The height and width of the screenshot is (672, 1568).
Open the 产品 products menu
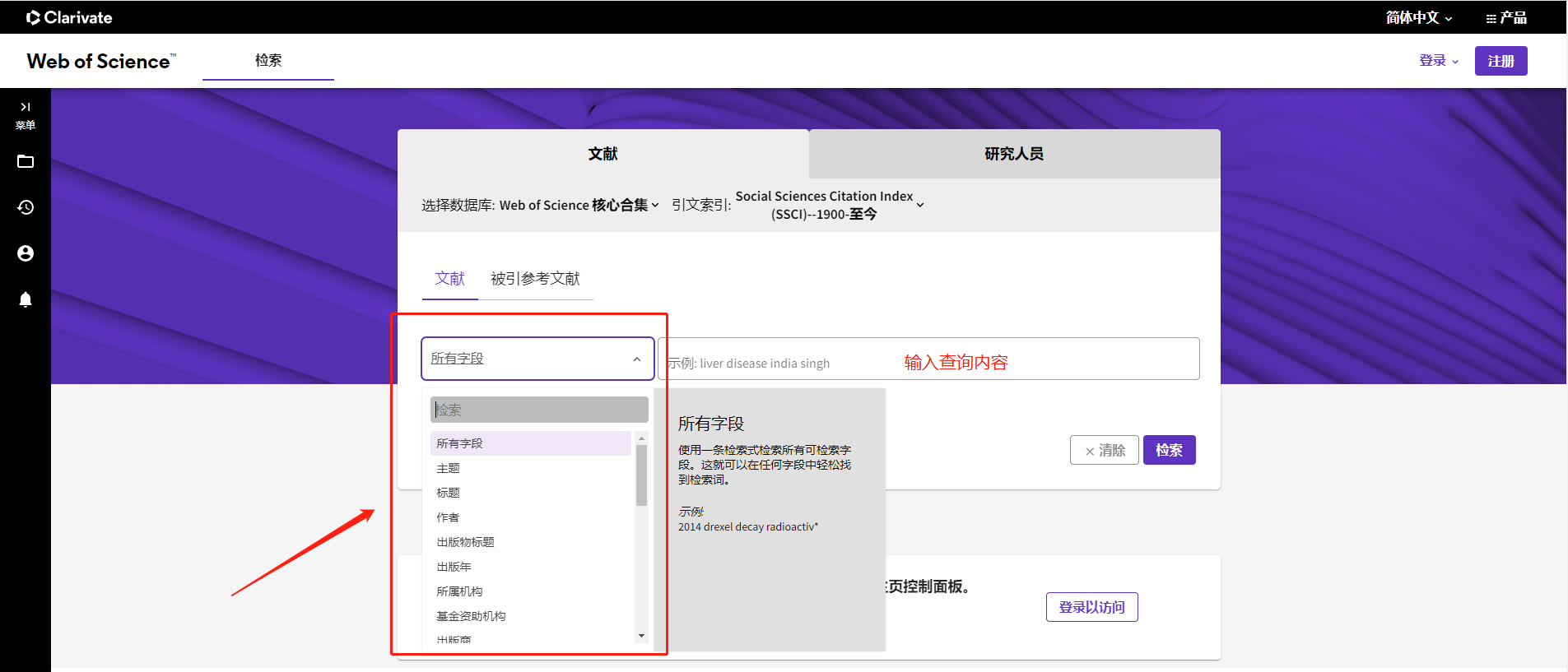(1506, 17)
